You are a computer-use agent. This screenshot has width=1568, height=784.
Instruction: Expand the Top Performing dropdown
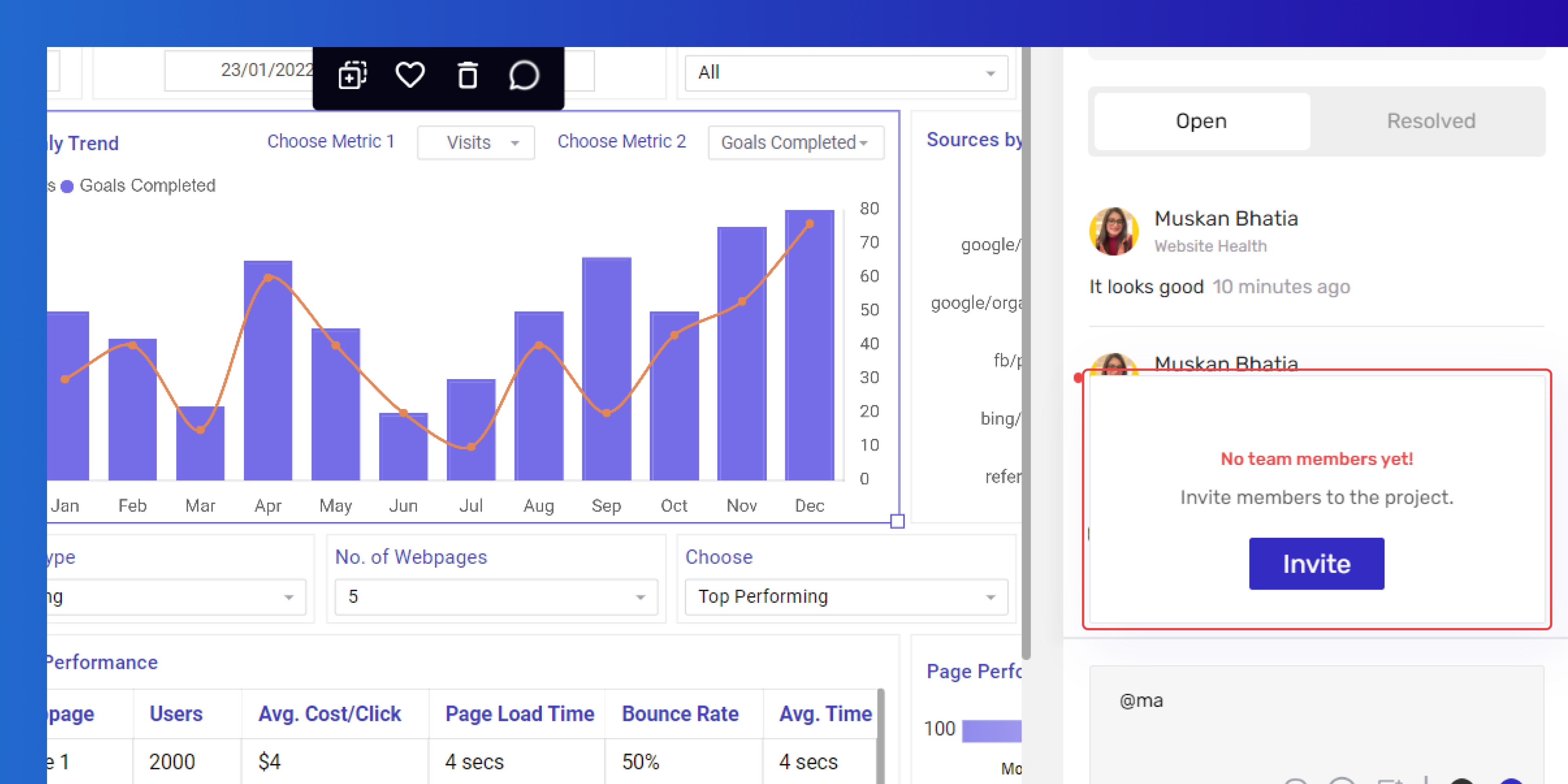(x=846, y=597)
